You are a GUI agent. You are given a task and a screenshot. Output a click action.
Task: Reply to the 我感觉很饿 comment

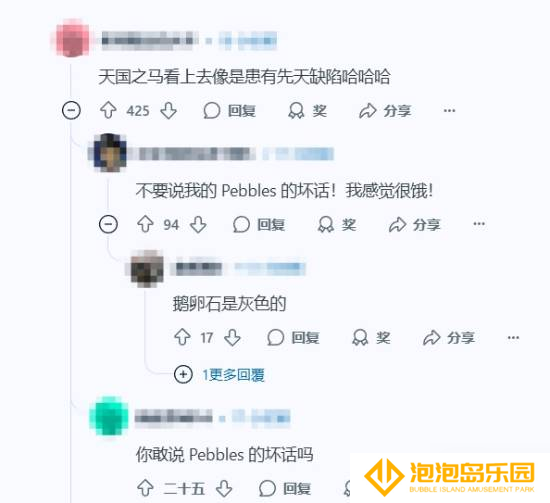coord(259,224)
